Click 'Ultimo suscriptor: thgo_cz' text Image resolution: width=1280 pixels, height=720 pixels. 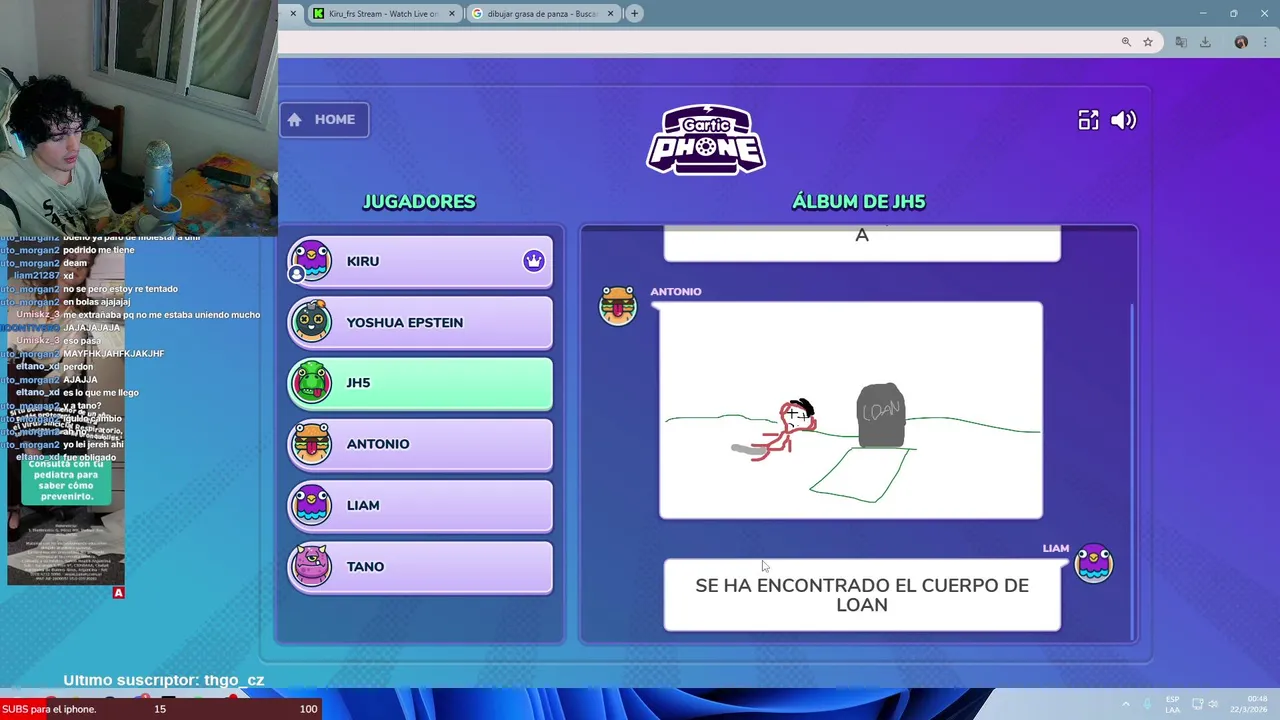tap(164, 680)
